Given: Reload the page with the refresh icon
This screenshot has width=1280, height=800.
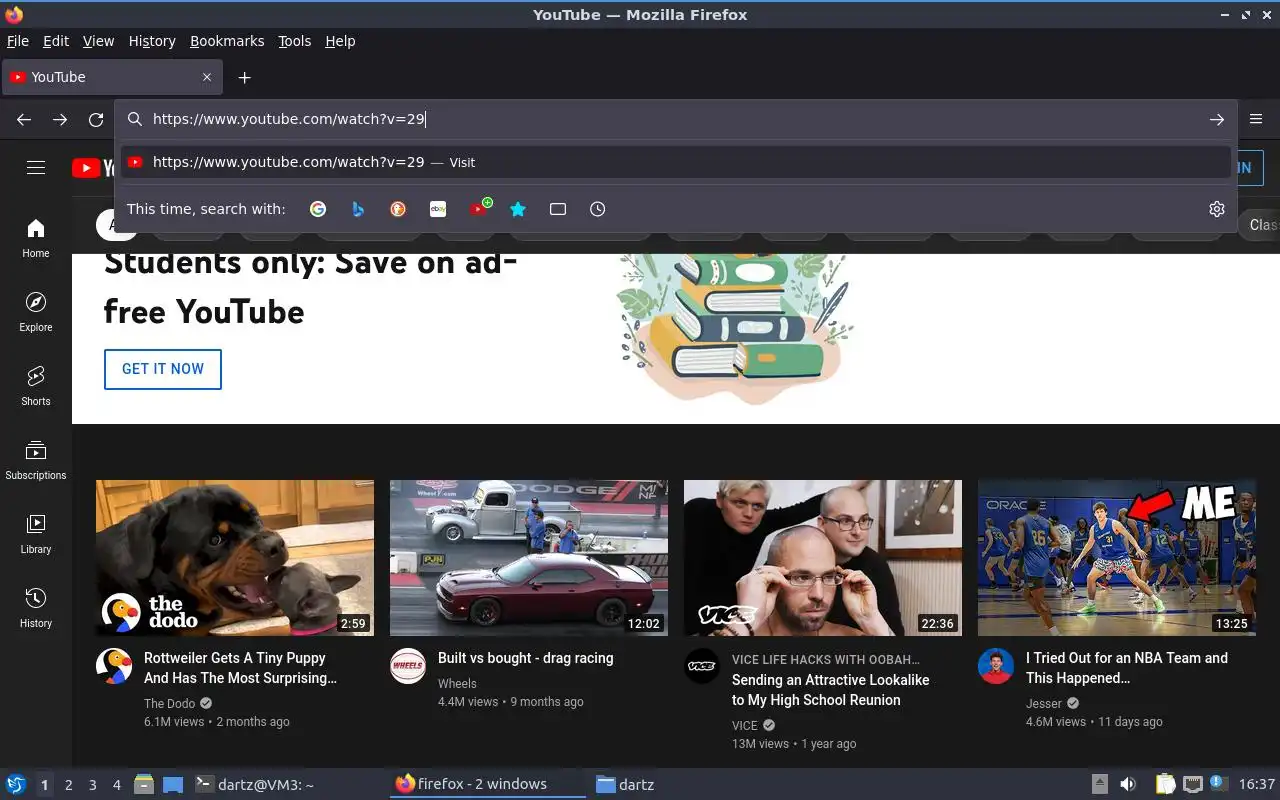Looking at the screenshot, I should click(x=96, y=119).
